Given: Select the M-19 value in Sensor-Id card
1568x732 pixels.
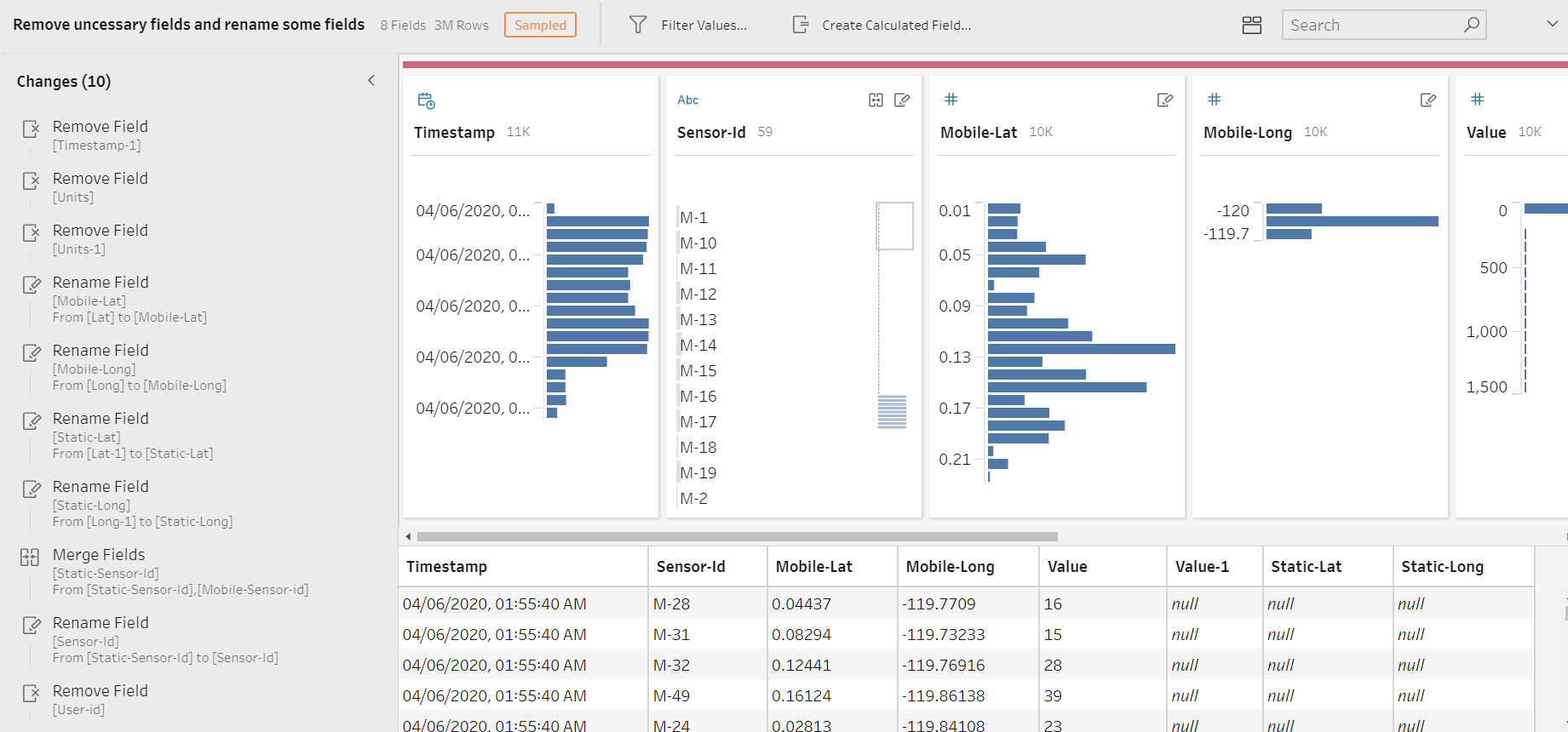Looking at the screenshot, I should pyautogui.click(x=698, y=473).
